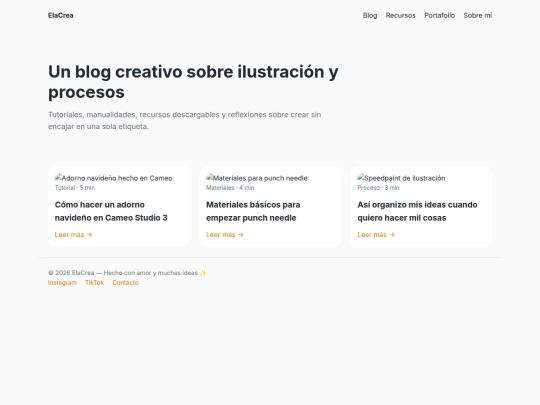The height and width of the screenshot is (405, 540).
Task: Open the ElaCrea home logo link
Action: (61, 15)
